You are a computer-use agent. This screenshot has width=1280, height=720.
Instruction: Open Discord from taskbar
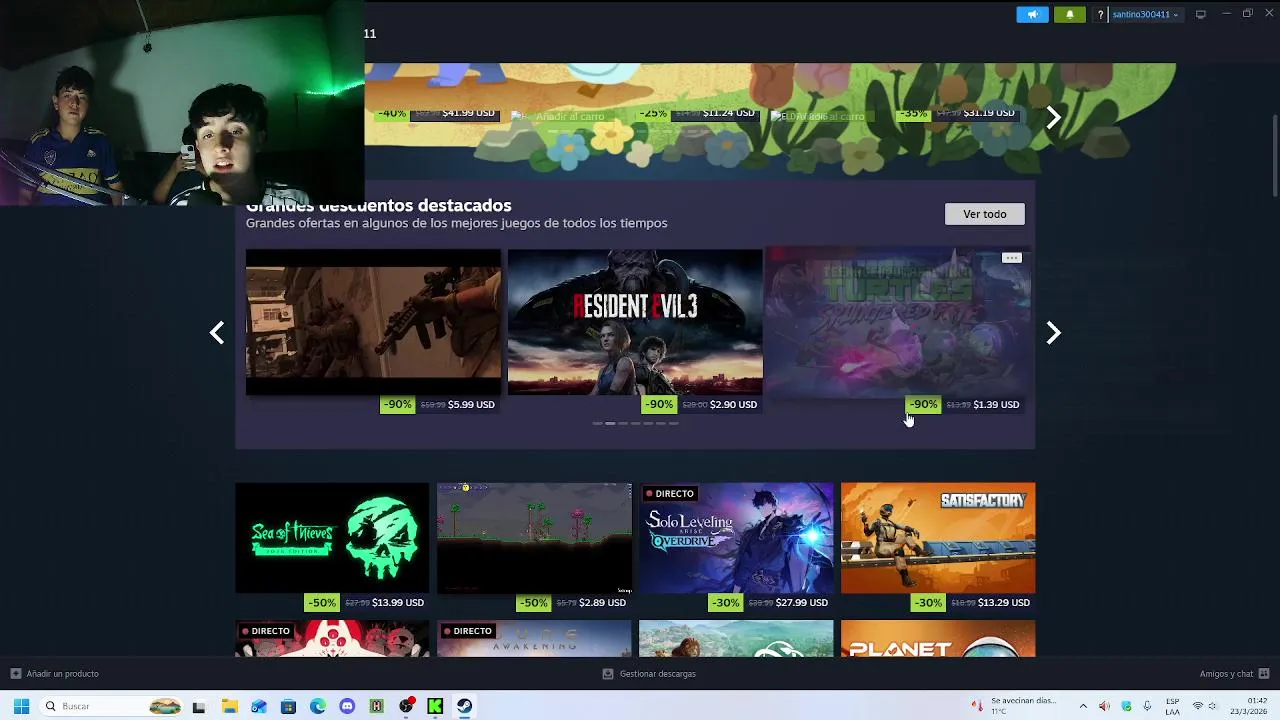347,706
